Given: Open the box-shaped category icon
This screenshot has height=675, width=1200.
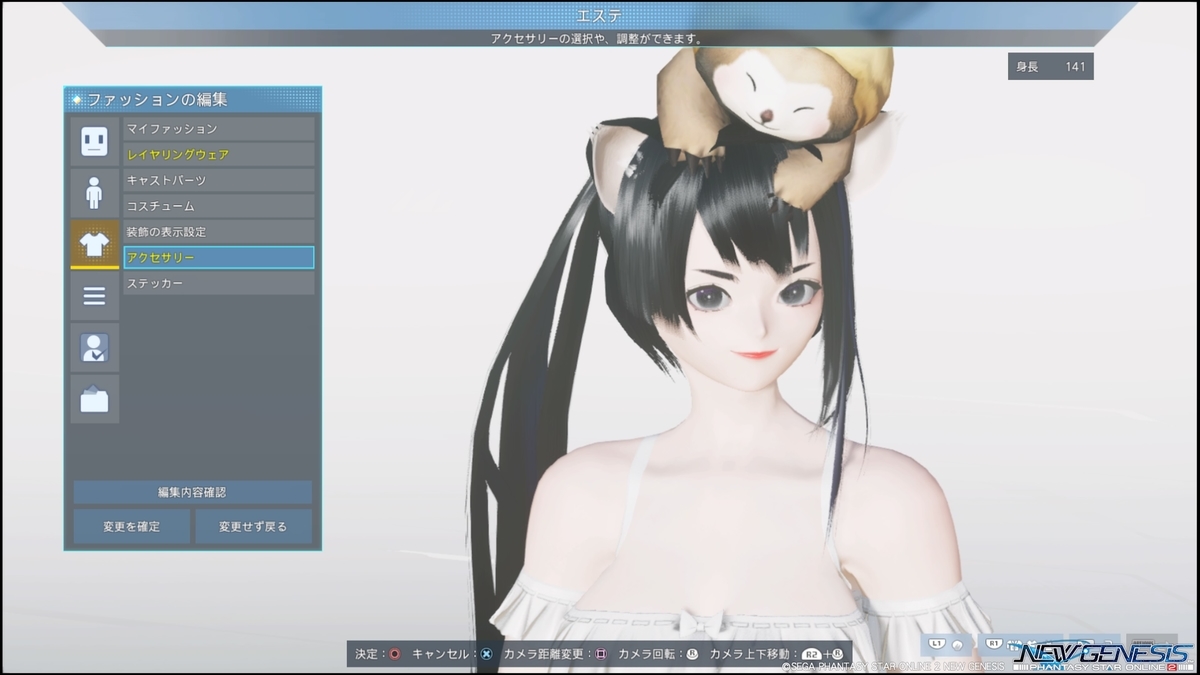Looking at the screenshot, I should coord(94,399).
